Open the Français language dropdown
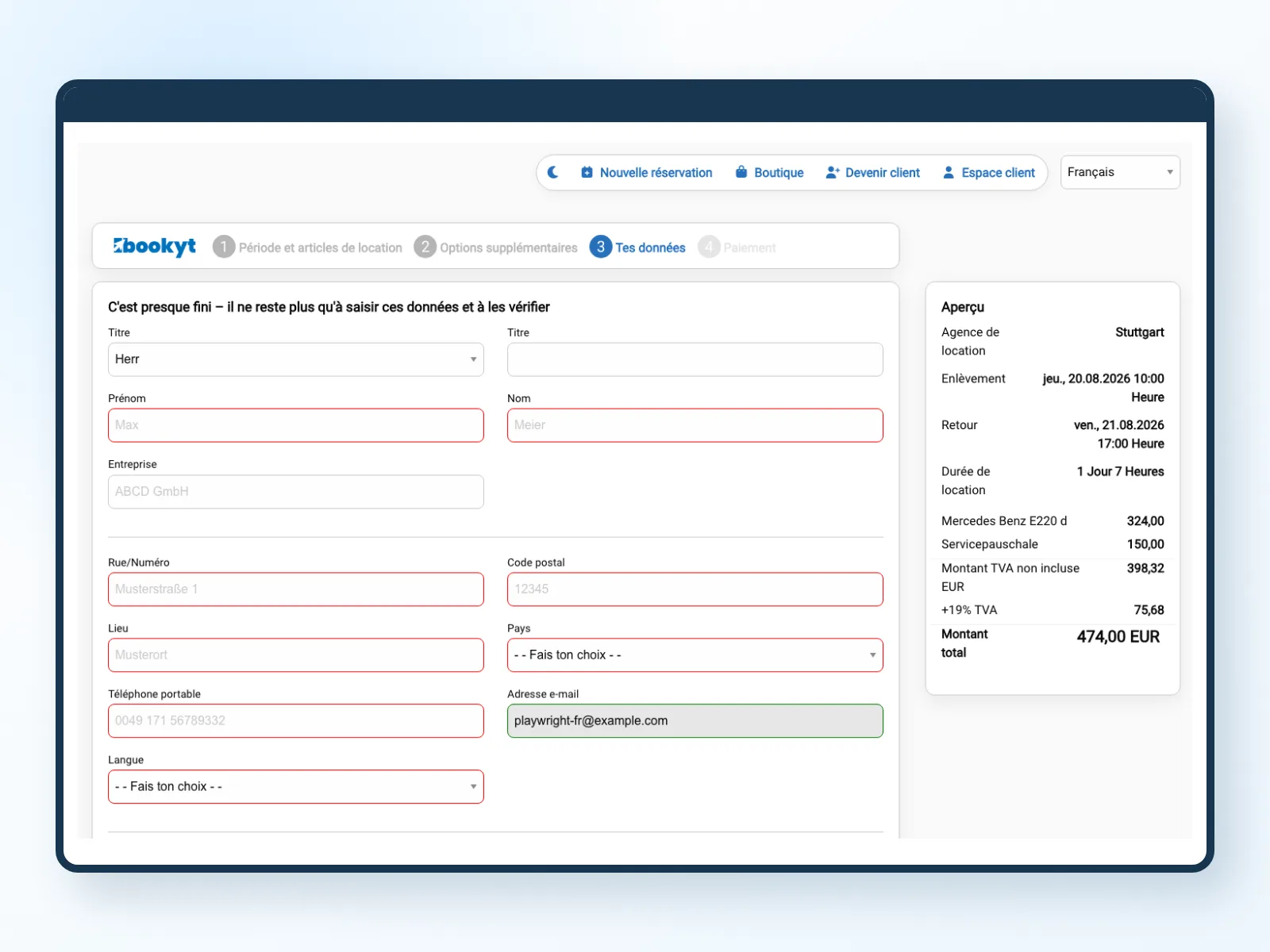Viewport: 1270px width, 952px height. pos(1120,172)
